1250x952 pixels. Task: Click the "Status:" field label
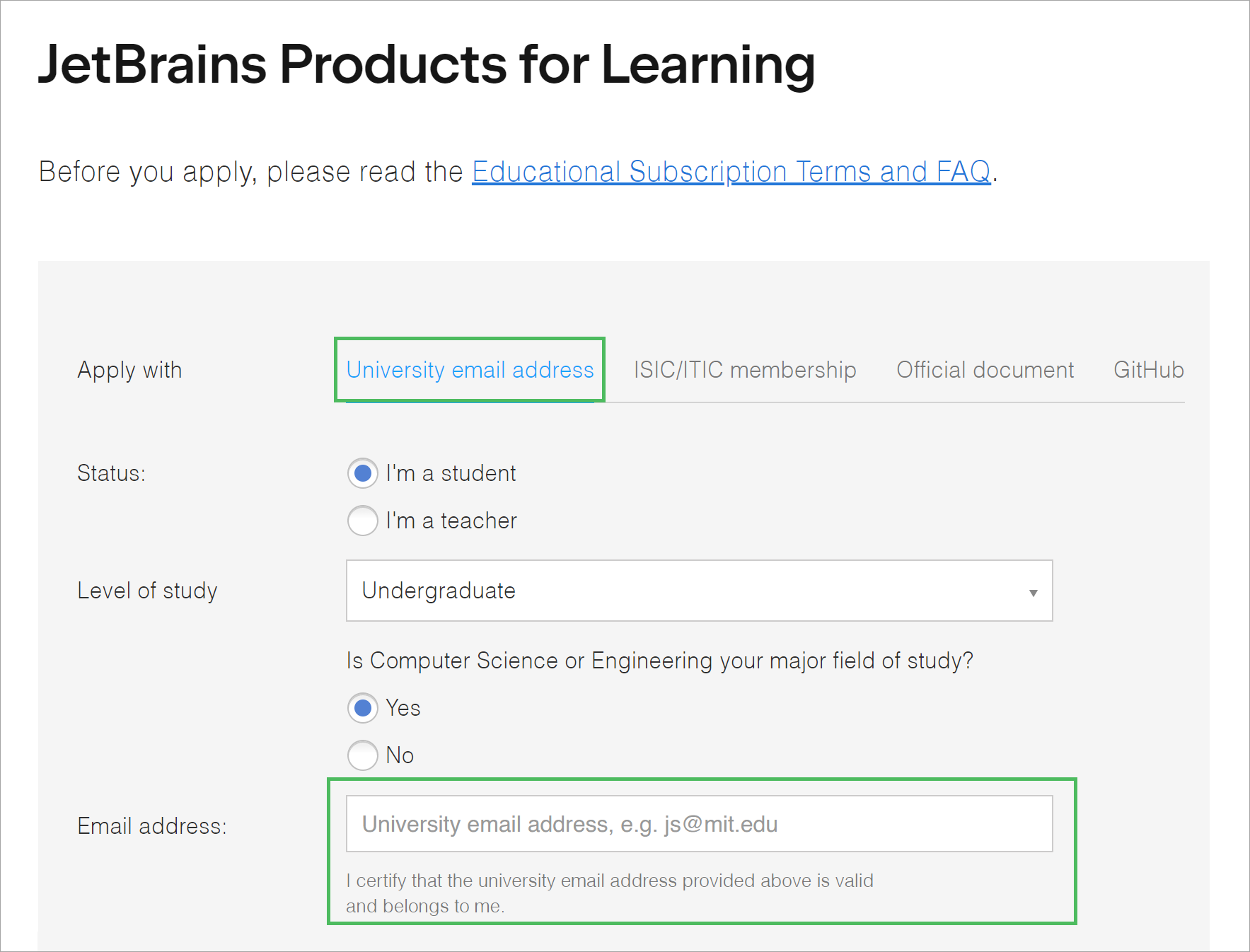(111, 473)
